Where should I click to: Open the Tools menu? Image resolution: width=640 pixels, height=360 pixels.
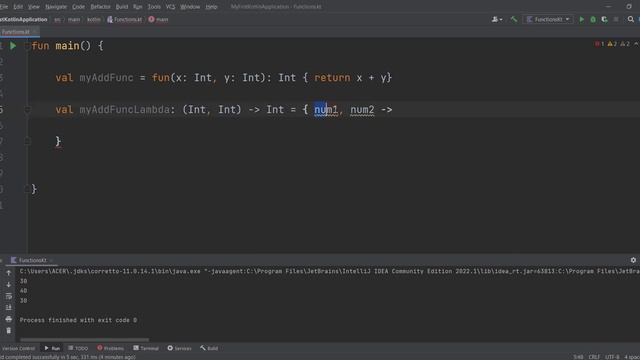click(x=154, y=7)
